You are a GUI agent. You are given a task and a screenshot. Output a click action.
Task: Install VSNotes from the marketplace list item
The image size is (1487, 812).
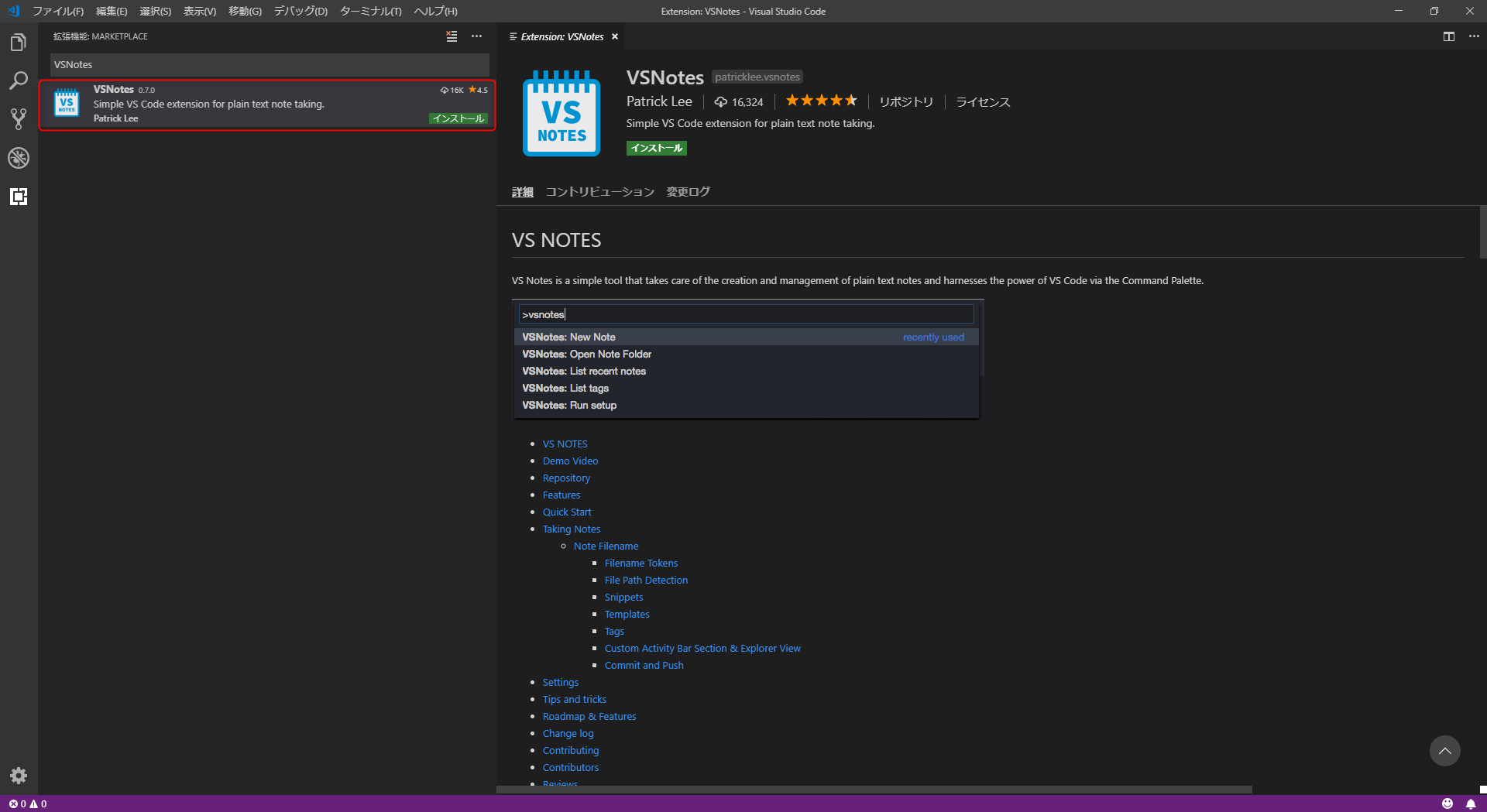[x=458, y=118]
